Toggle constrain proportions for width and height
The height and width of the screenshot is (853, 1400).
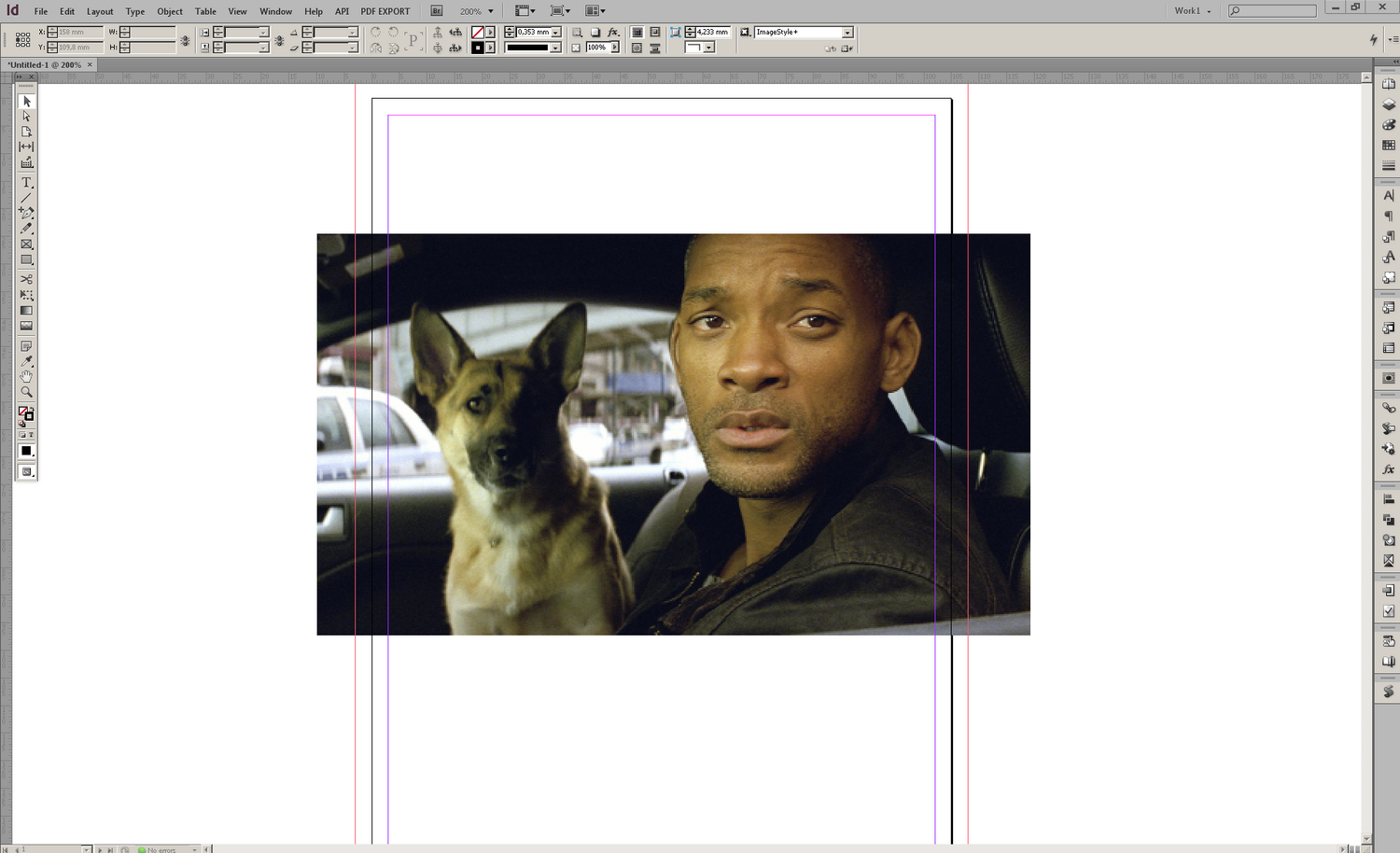pos(185,40)
